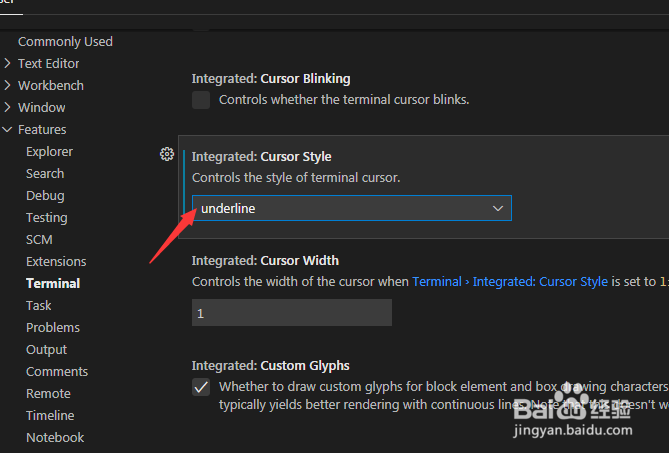Select the Notebook settings category
Image resolution: width=669 pixels, height=453 pixels.
pyautogui.click(x=55, y=437)
